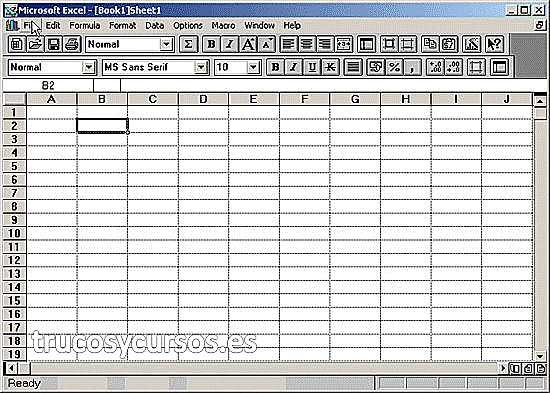The image size is (550, 393).
Task: Click the Print icon in the toolbar
Action: (72, 44)
